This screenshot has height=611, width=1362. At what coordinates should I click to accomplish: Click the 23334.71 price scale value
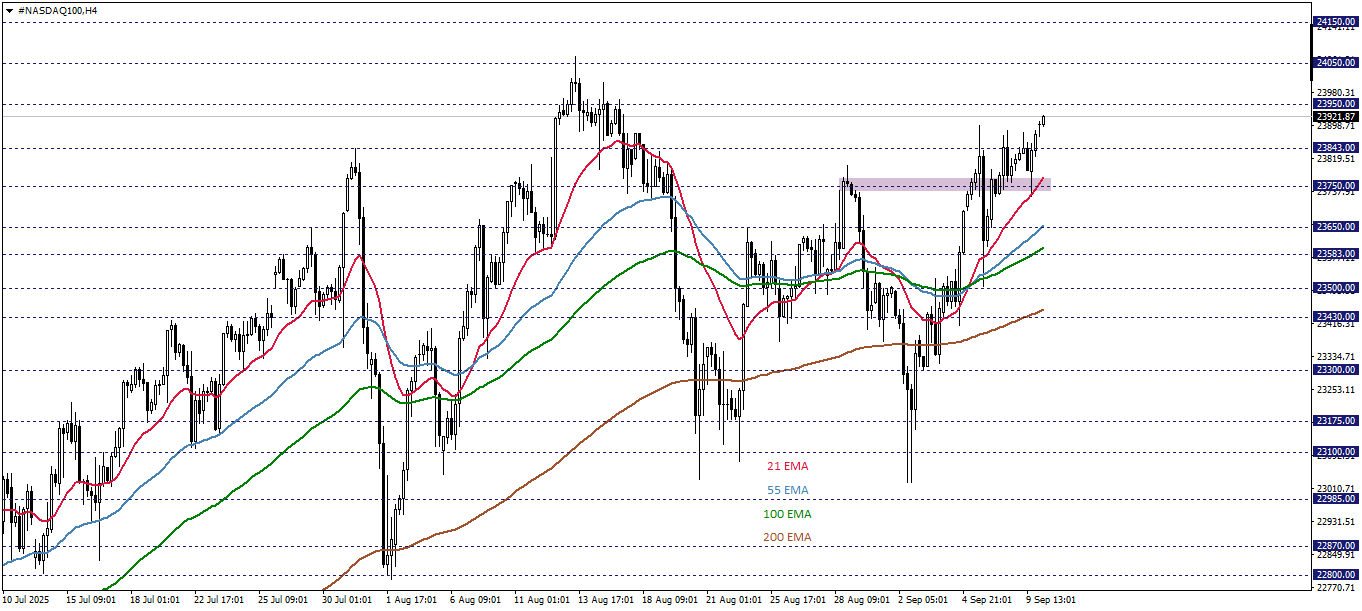click(x=1337, y=357)
